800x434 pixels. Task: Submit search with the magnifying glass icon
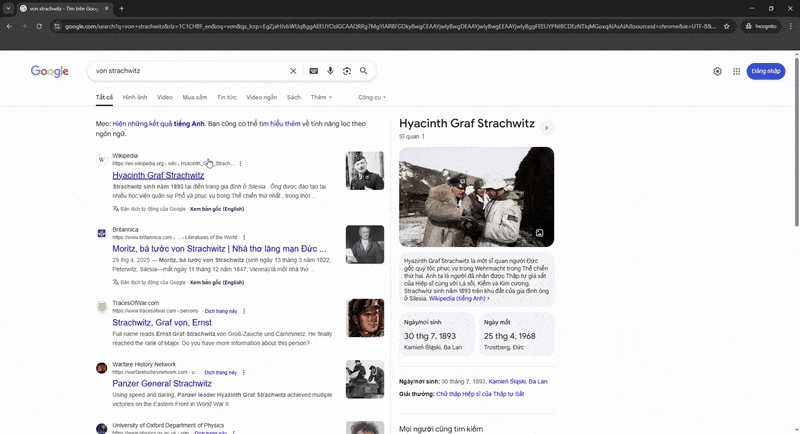pos(363,71)
